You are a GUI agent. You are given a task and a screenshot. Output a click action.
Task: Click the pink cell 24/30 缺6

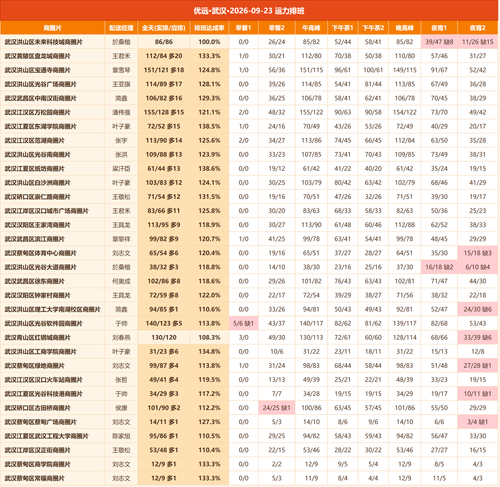478,309
